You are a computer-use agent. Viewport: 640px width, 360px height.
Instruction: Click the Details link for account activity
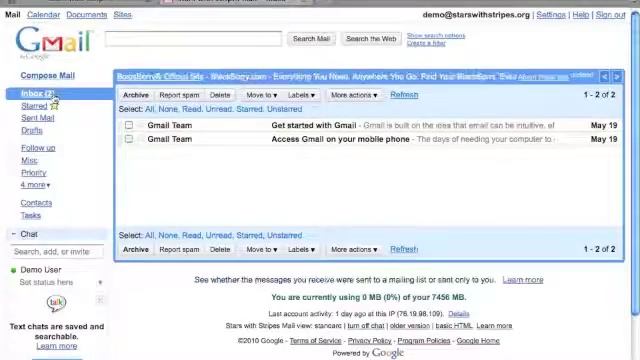tap(459, 314)
